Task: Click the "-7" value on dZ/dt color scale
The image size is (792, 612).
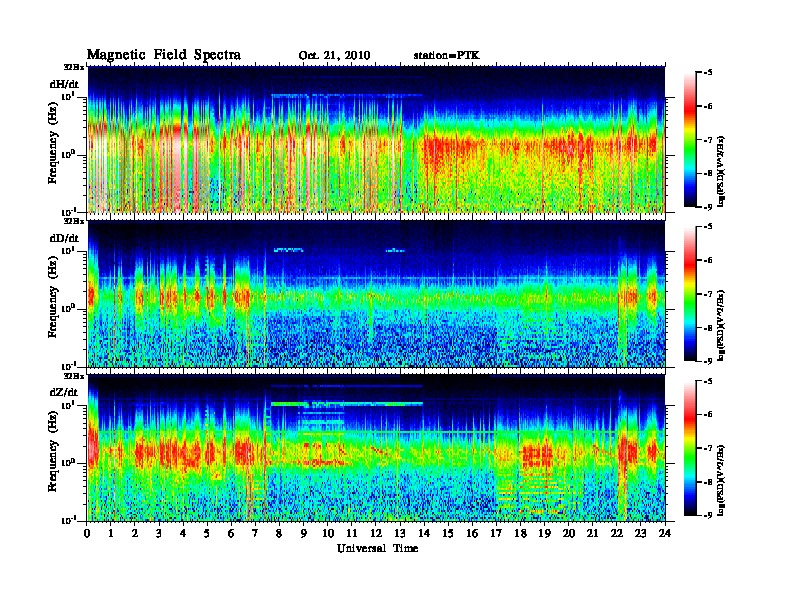Action: [x=708, y=448]
